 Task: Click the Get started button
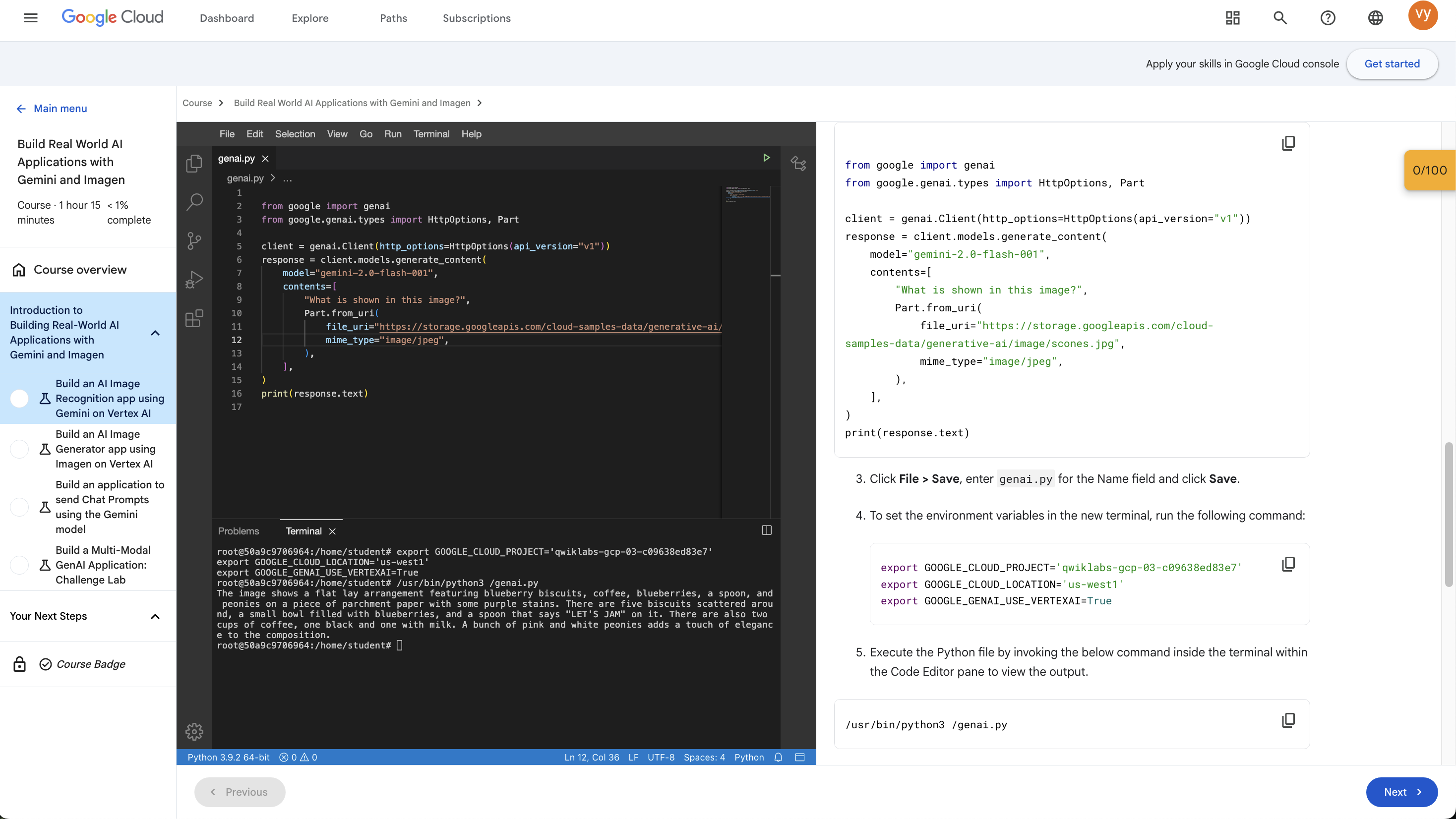pos(1392,64)
